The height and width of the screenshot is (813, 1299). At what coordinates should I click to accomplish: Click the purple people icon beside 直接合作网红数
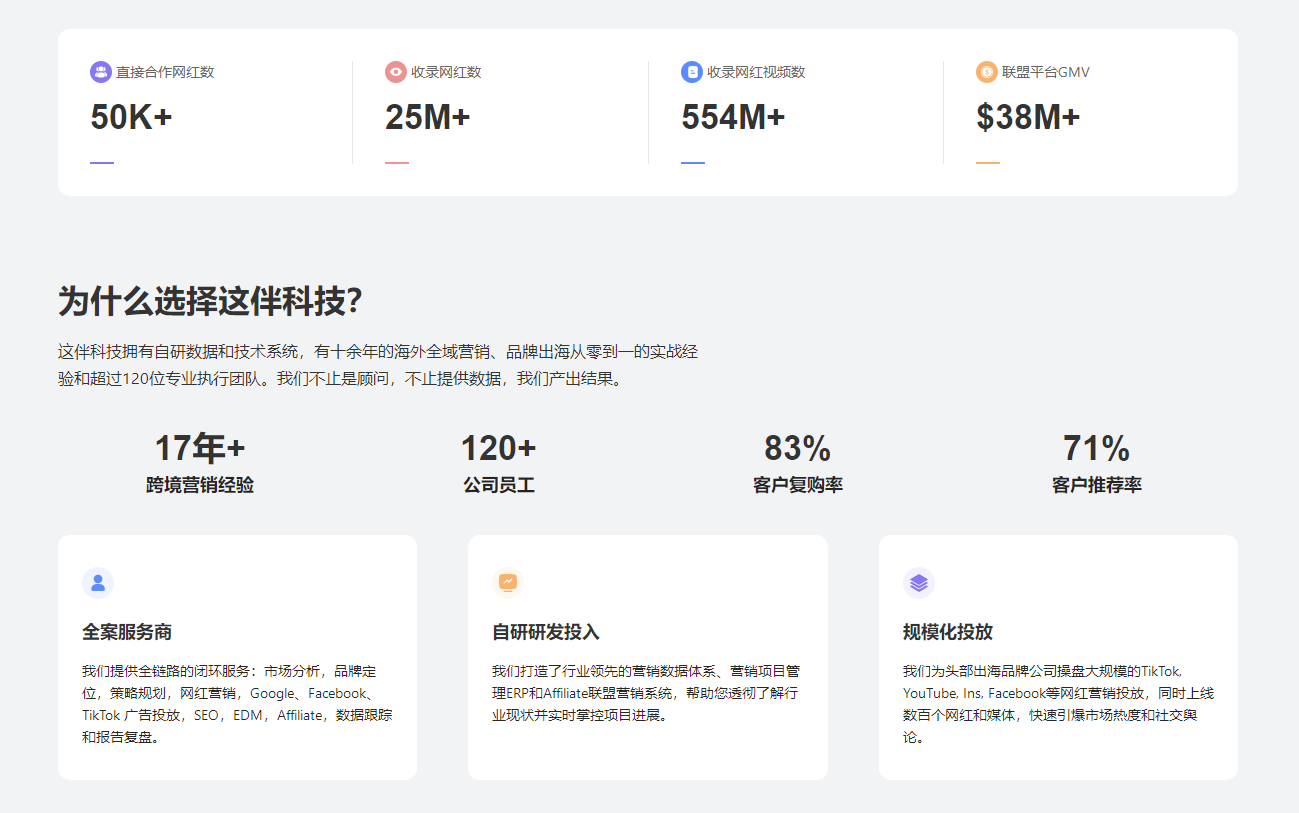(x=100, y=72)
